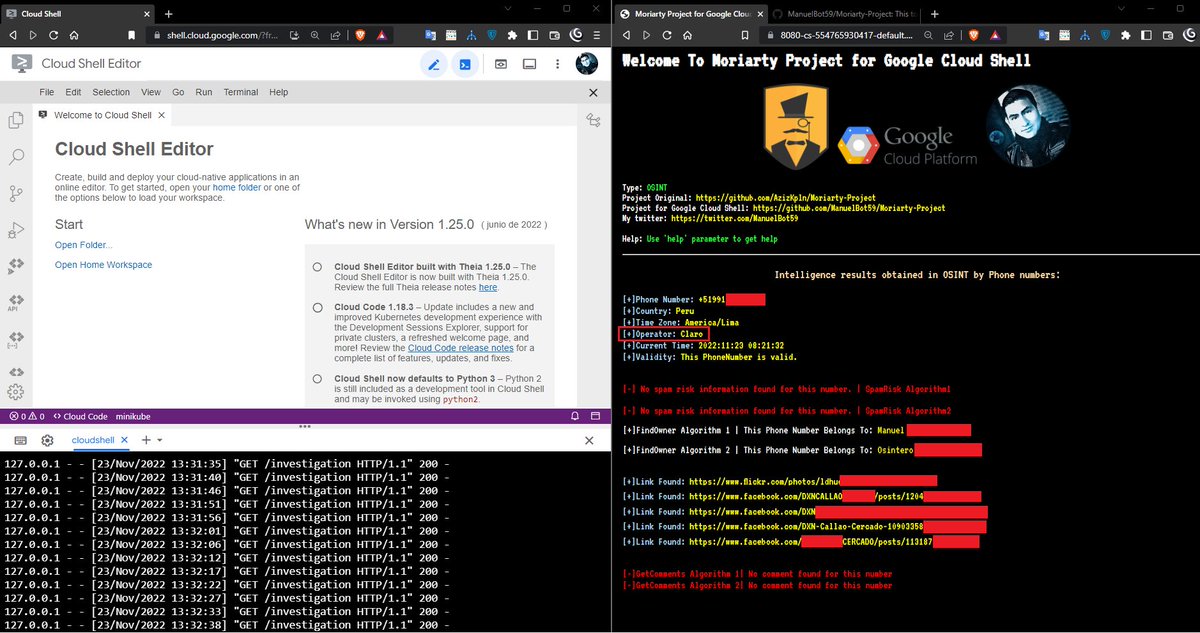The height and width of the screenshot is (633, 1200).
Task: Add a new terminal tab with plus icon
Action: click(145, 440)
